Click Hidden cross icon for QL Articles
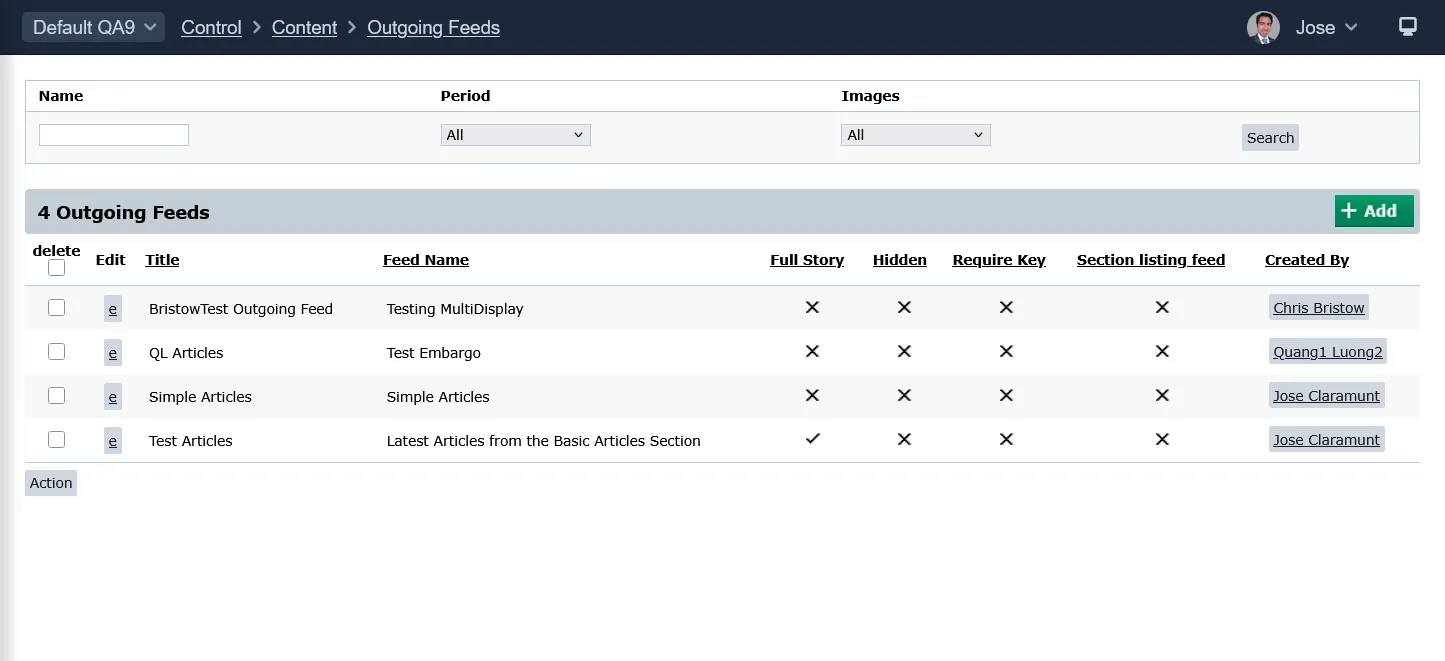This screenshot has width=1445, height=661. pyautogui.click(x=904, y=351)
